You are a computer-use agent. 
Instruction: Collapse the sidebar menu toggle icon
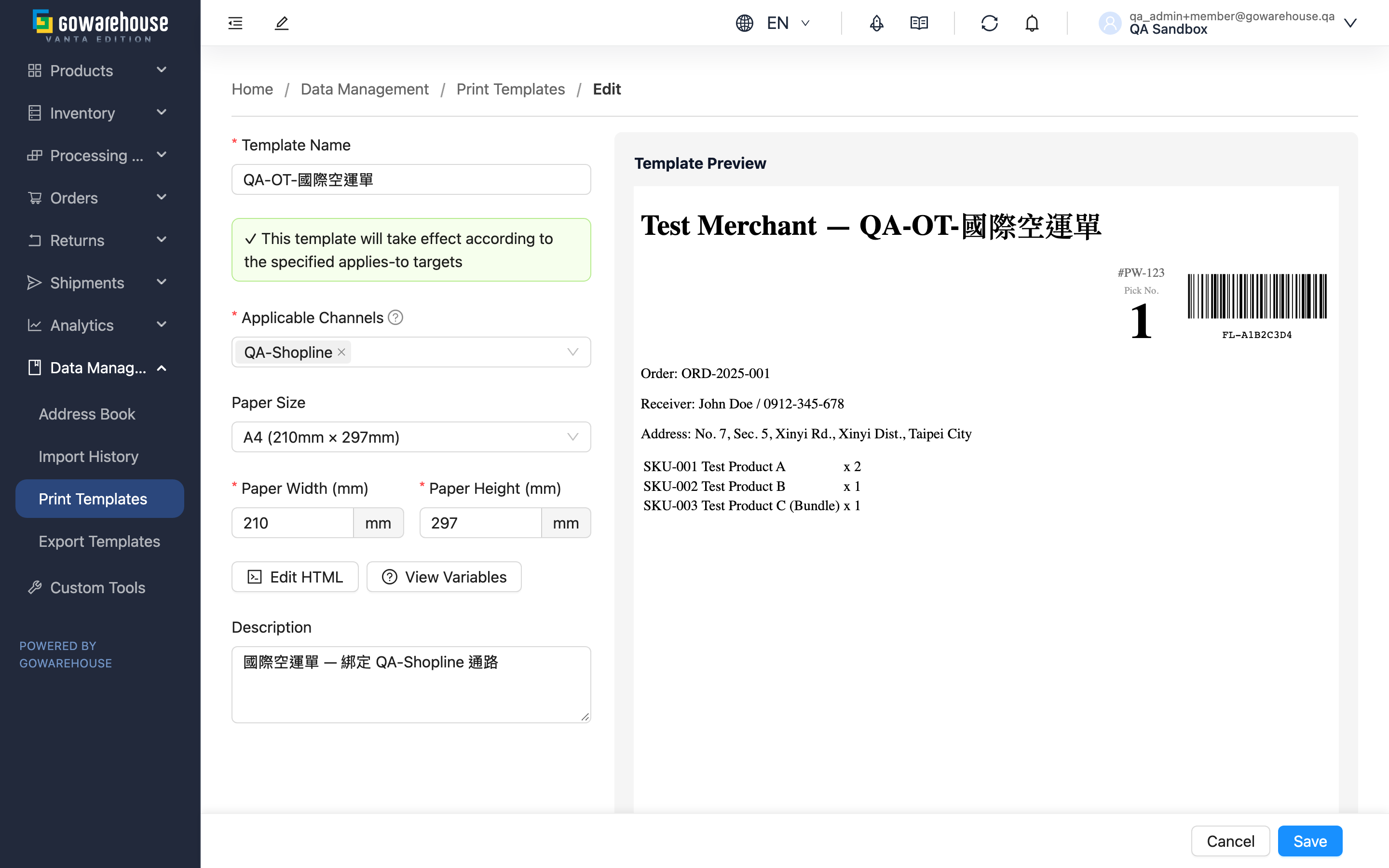[x=235, y=23]
